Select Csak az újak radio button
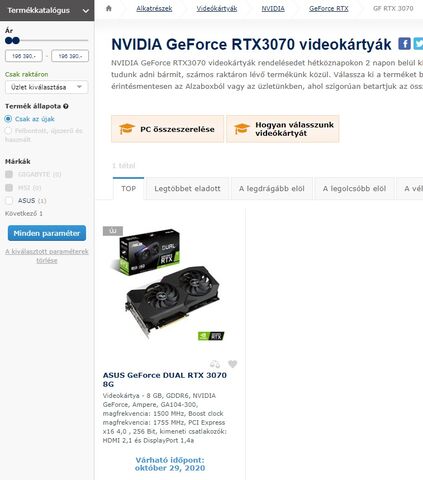Image resolution: width=423 pixels, height=480 pixels. pos(8,119)
